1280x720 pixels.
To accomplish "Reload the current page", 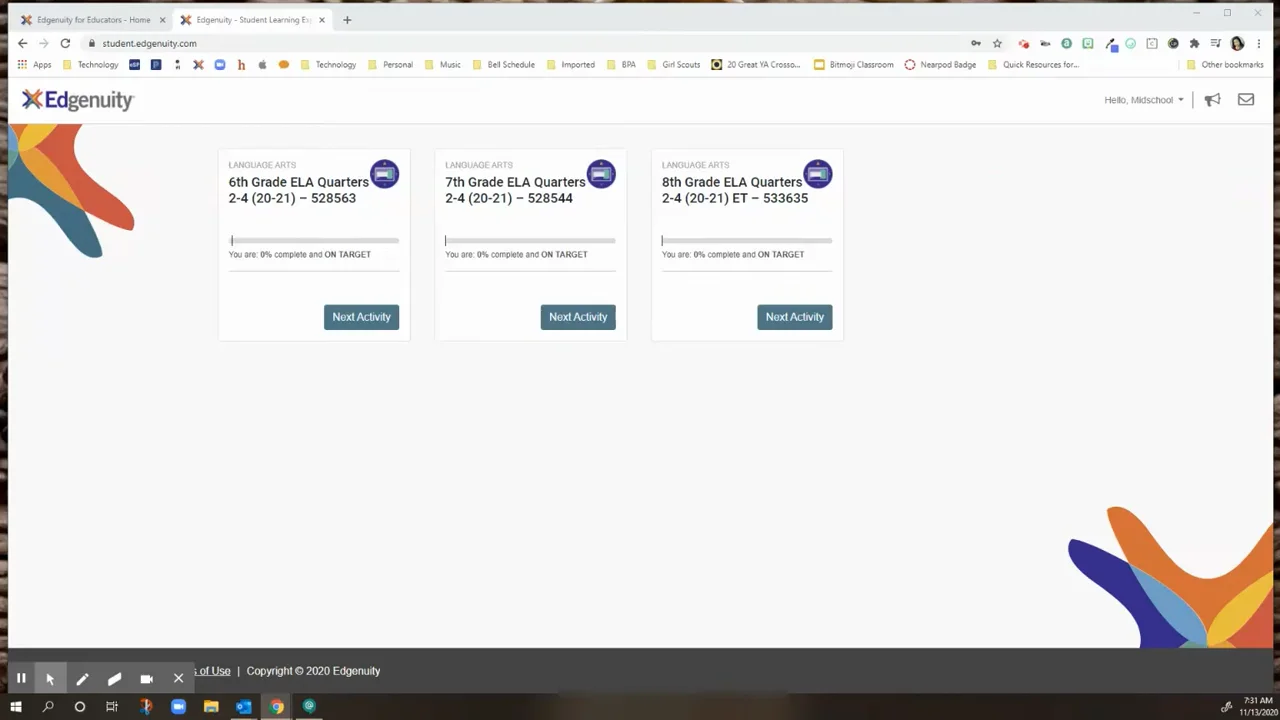I will [x=65, y=43].
